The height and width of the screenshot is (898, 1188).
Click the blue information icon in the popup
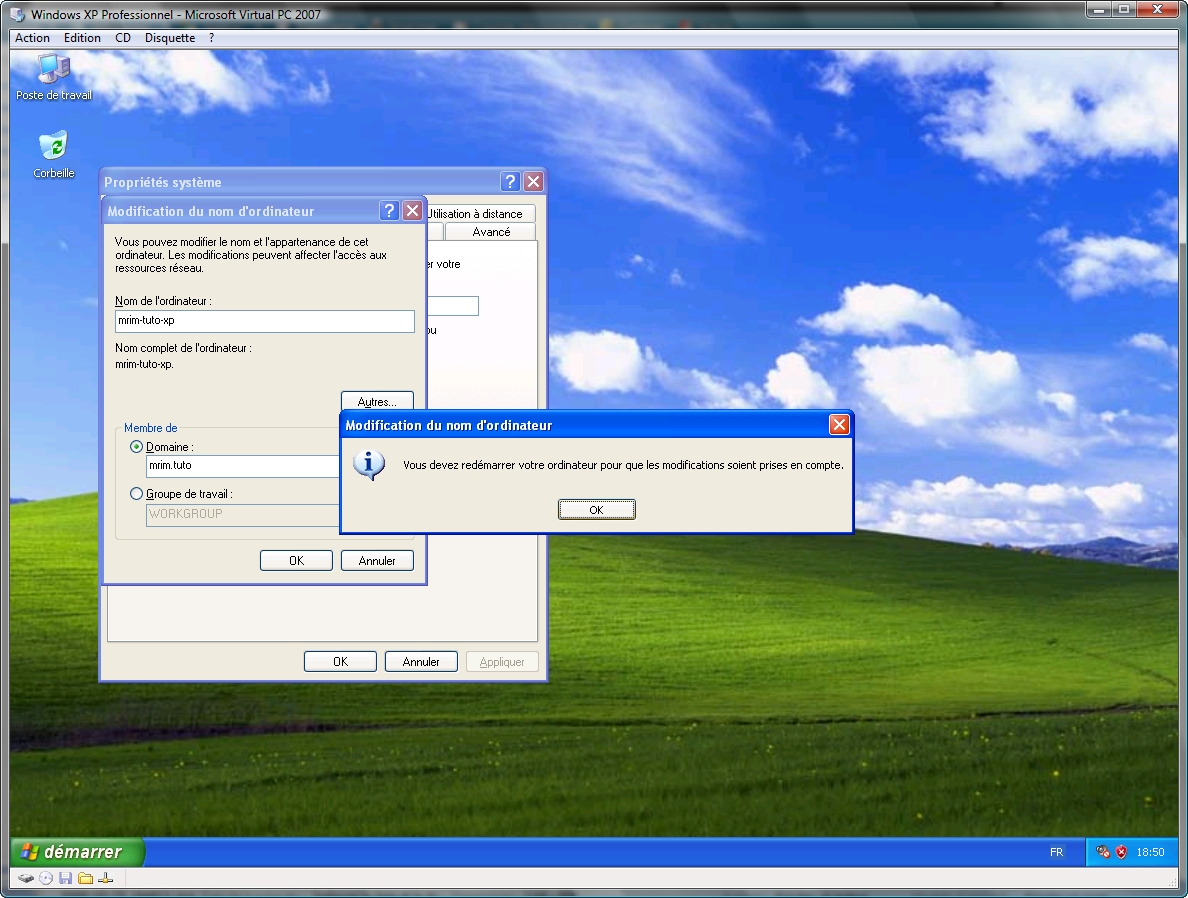pyautogui.click(x=369, y=465)
